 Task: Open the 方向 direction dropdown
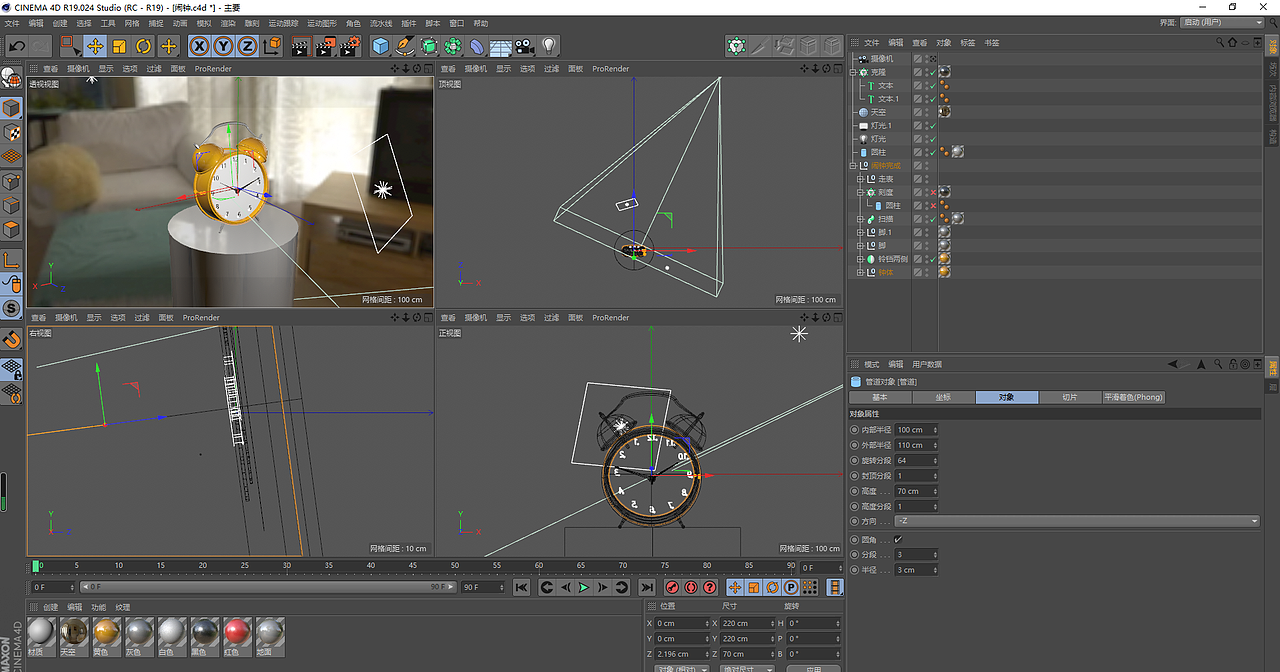tap(1077, 521)
